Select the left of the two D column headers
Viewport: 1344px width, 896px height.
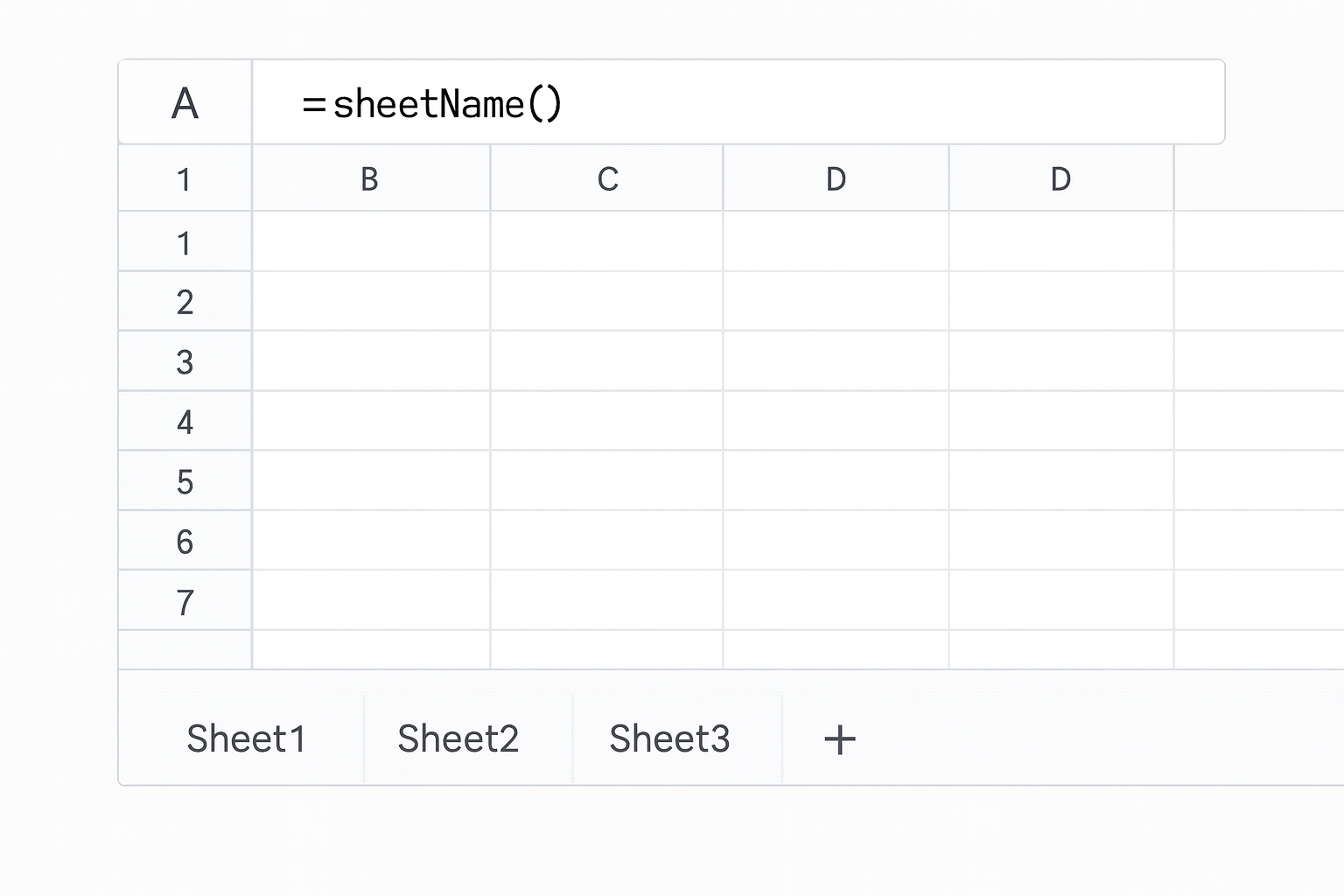[x=836, y=179]
